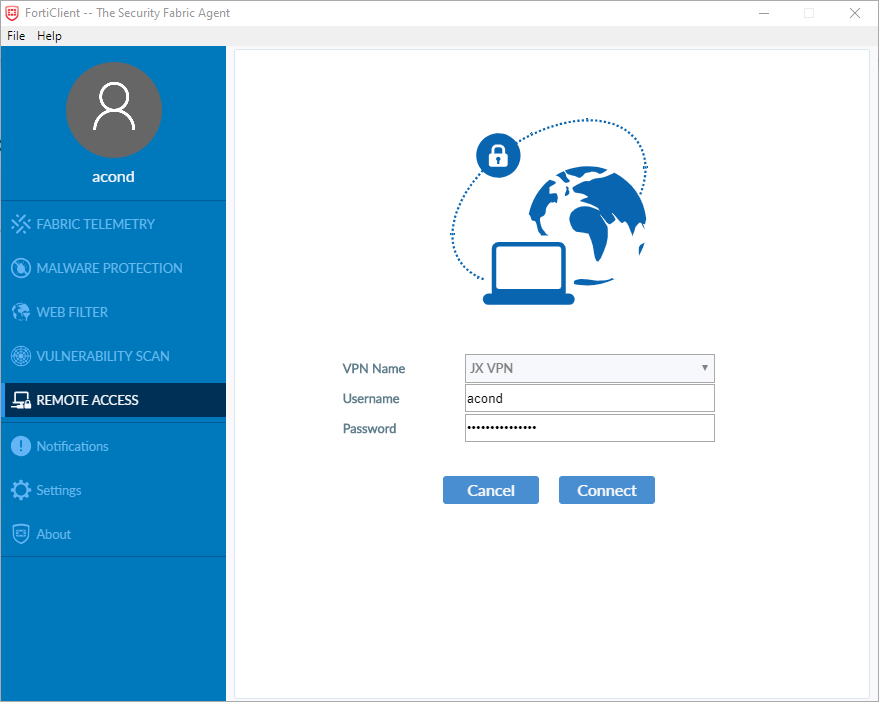Open the MALWARE PROTECTION section
The width and height of the screenshot is (879, 702).
pyautogui.click(x=114, y=268)
